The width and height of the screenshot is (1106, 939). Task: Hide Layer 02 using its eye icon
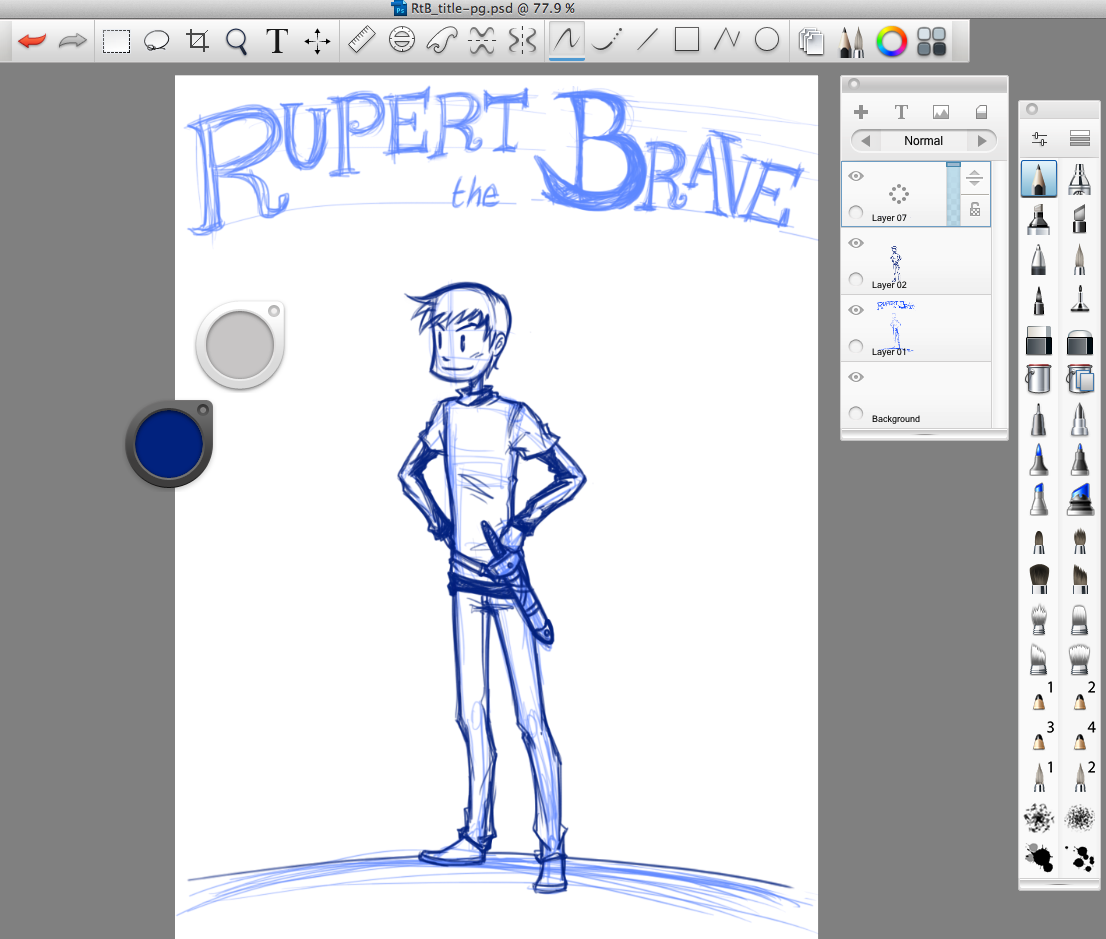[x=856, y=243]
